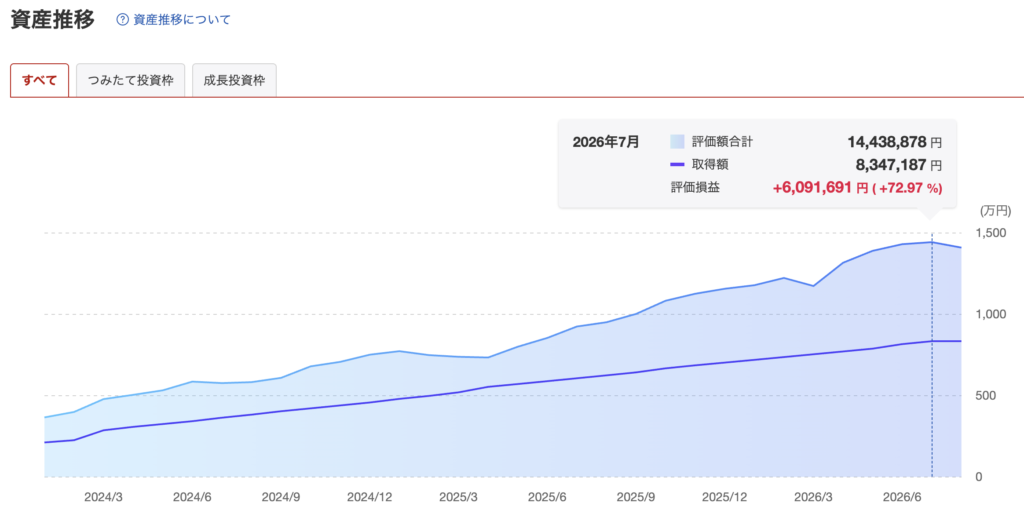Click the 2025/9 x-axis label
1024x532 pixels.
pyautogui.click(x=636, y=497)
